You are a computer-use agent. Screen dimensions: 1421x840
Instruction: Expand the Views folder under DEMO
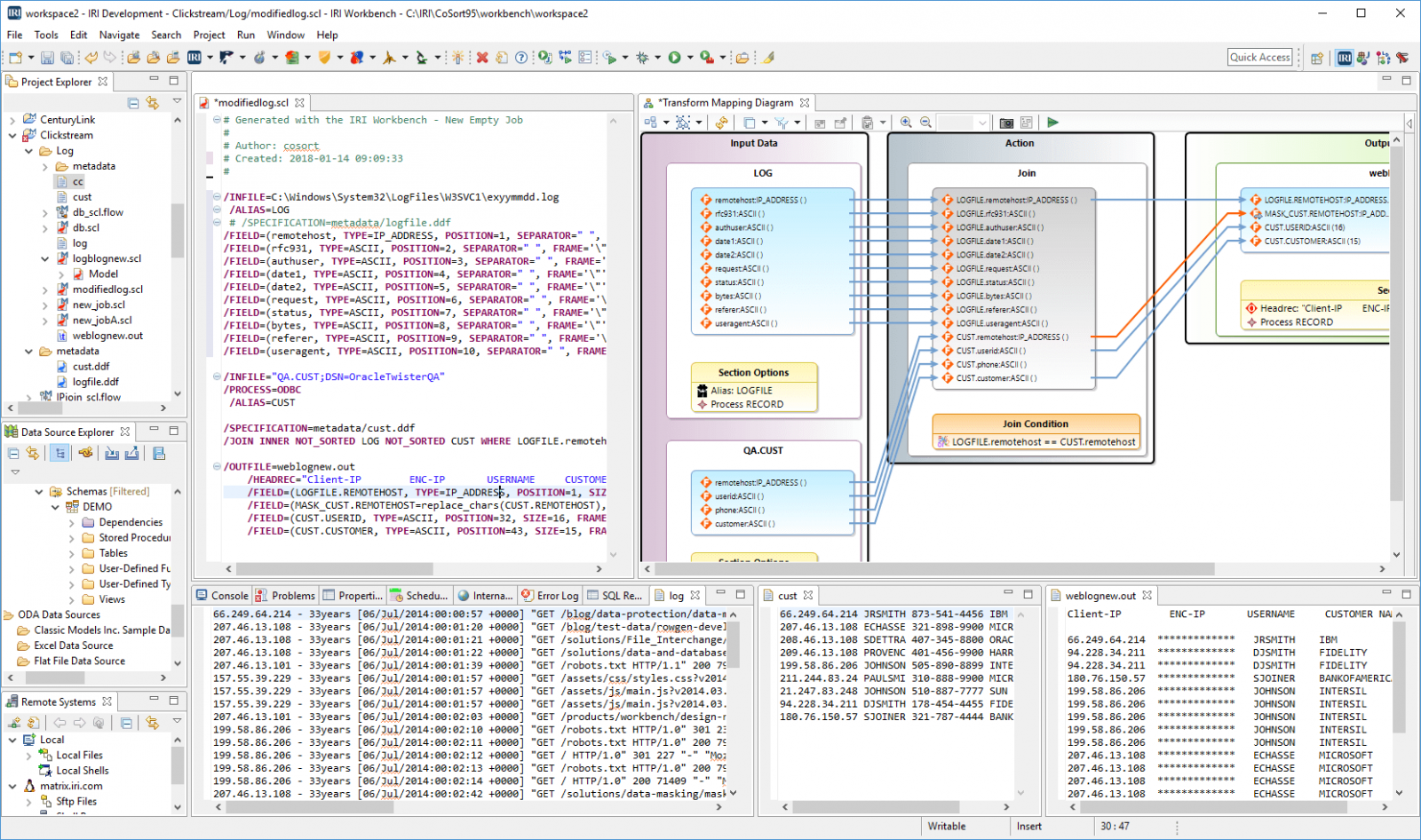[71, 600]
